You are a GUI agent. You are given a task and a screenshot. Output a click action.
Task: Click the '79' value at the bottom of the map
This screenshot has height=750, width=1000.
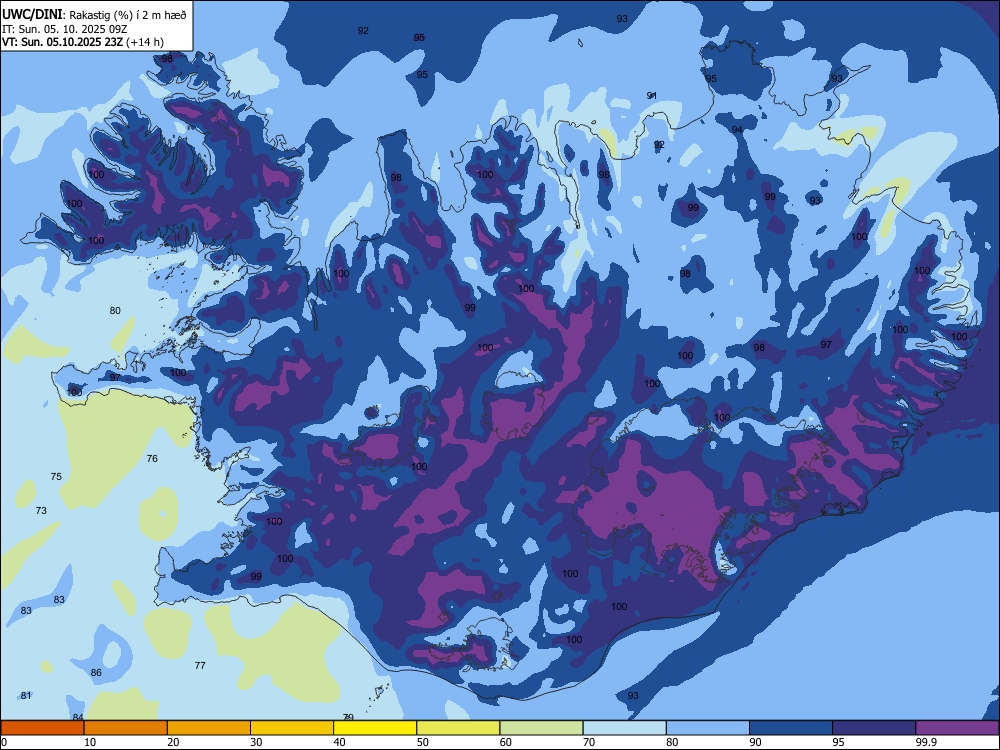348,717
